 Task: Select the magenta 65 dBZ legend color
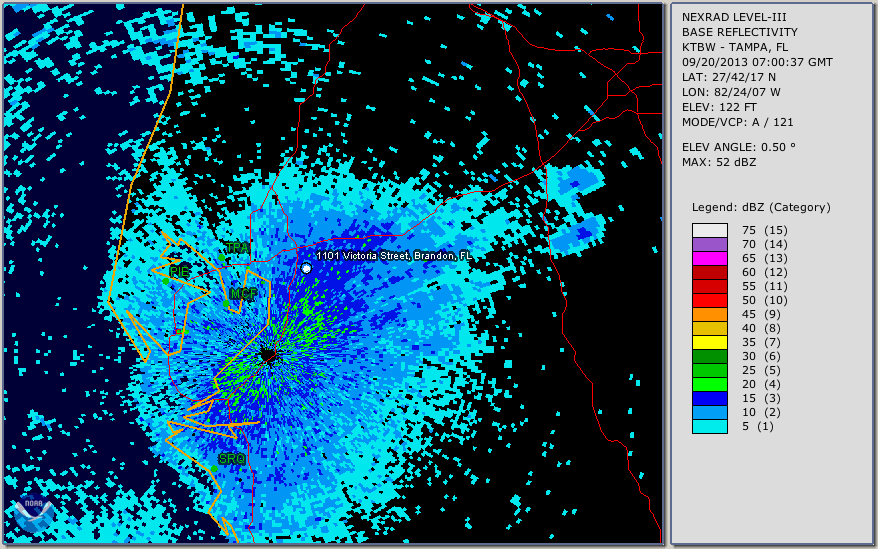tap(710, 259)
